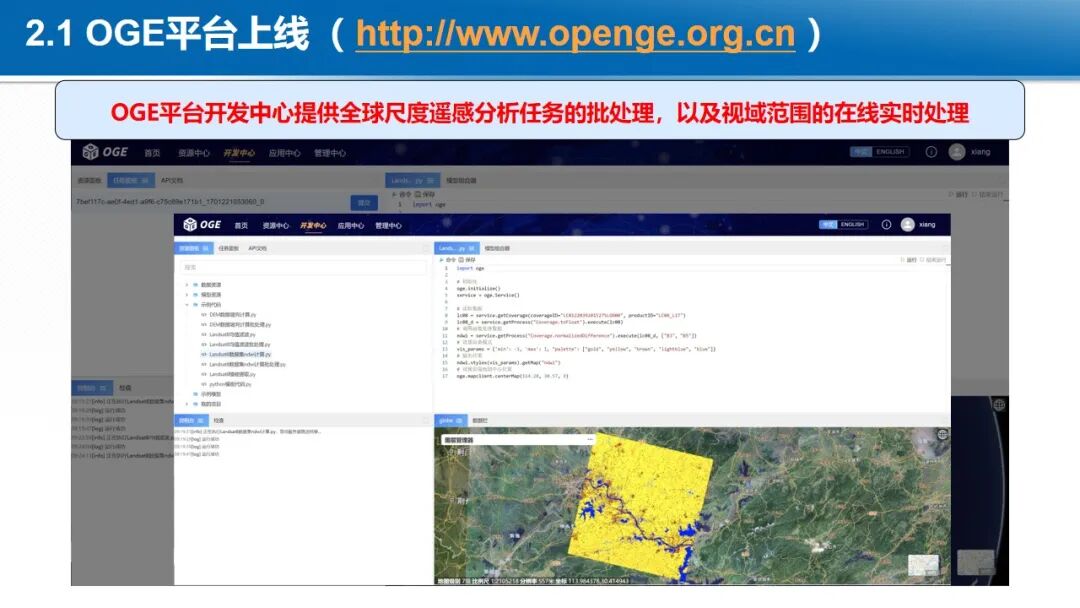Go to 首页 in front window navbar
Viewport: 1080px width, 608px height.
click(241, 226)
